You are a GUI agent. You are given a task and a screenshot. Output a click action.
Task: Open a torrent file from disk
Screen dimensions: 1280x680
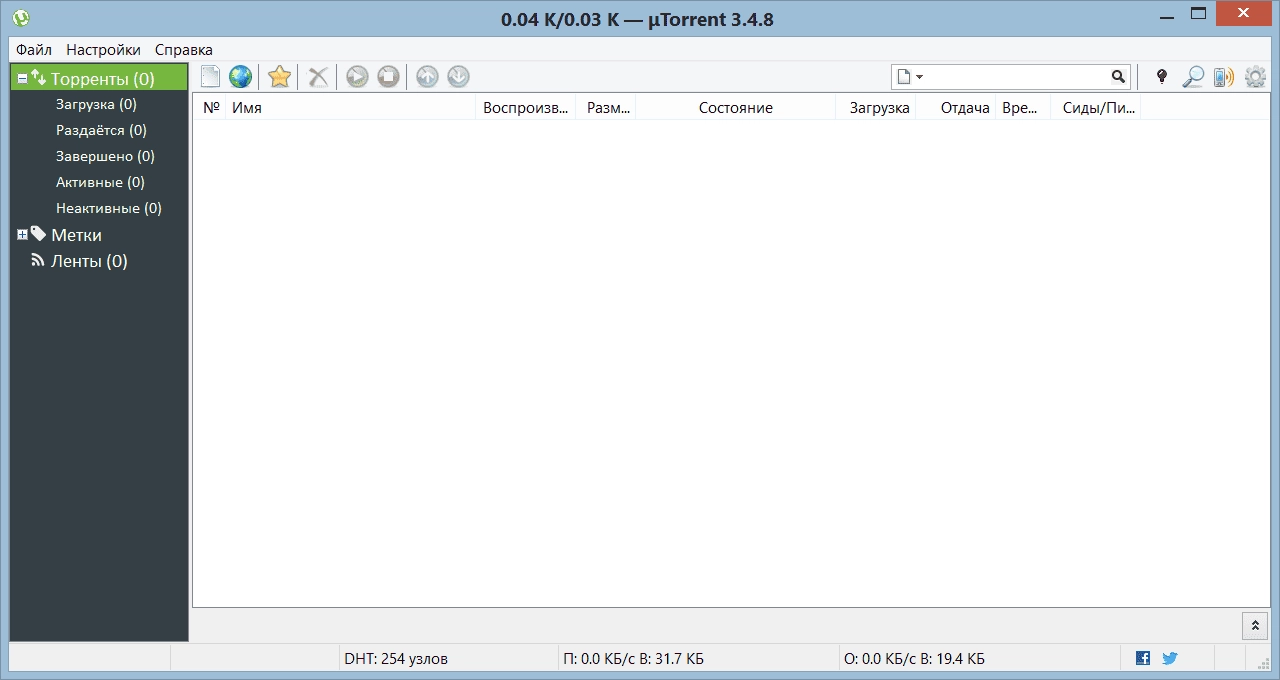point(210,76)
